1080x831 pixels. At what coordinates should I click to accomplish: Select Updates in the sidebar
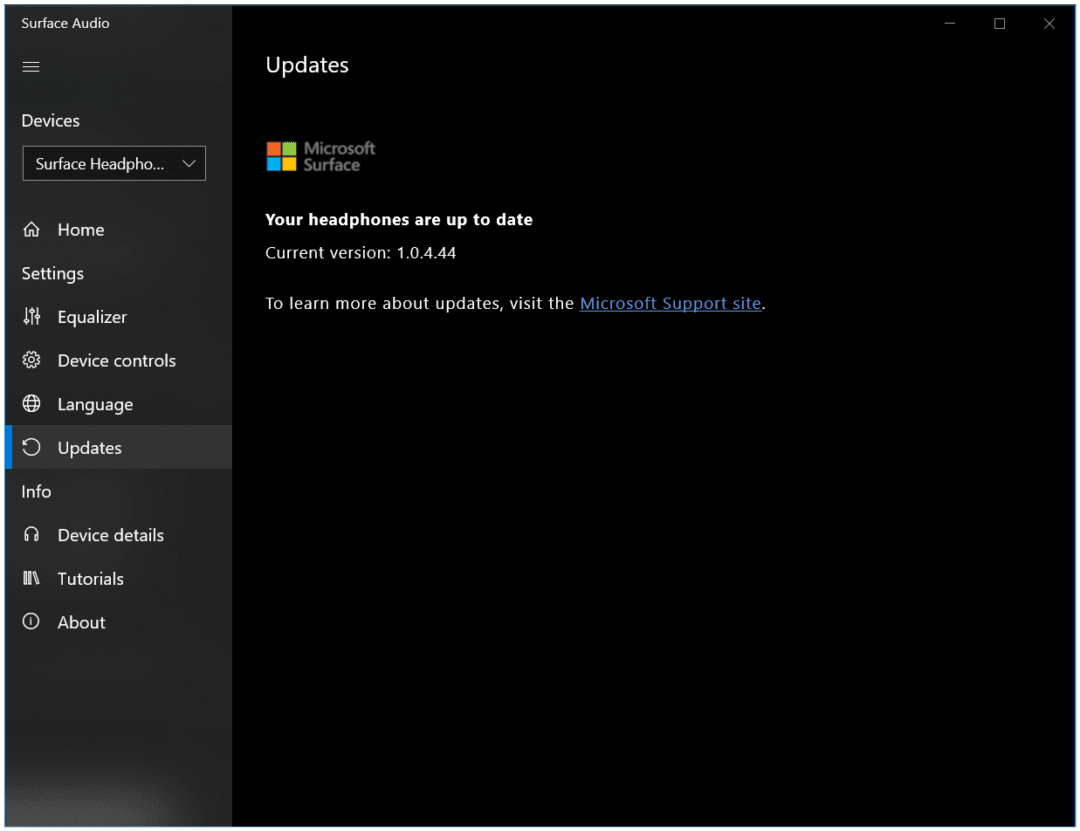coord(88,447)
